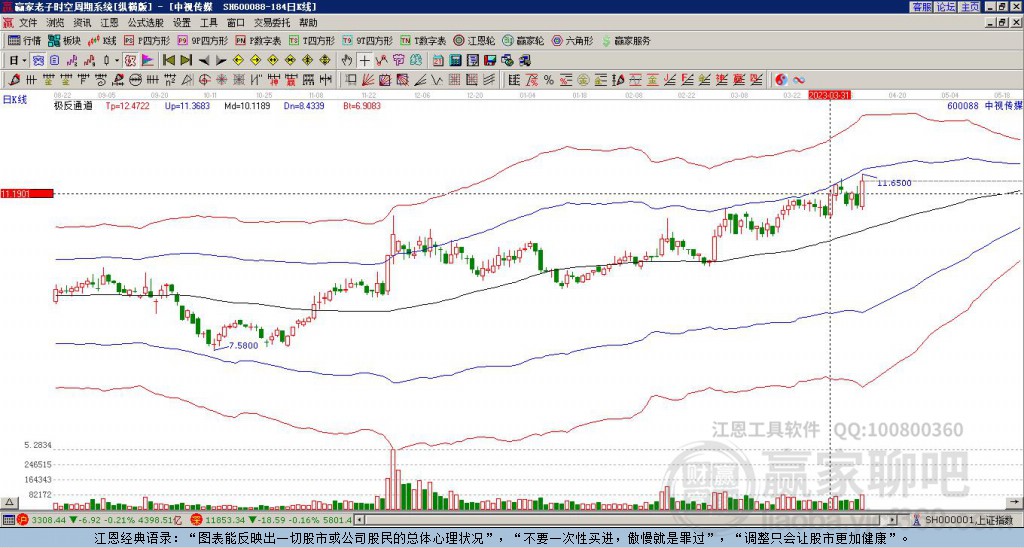This screenshot has height=548, width=1024.
Task: Open the 公式选股 menu
Action: (146, 23)
